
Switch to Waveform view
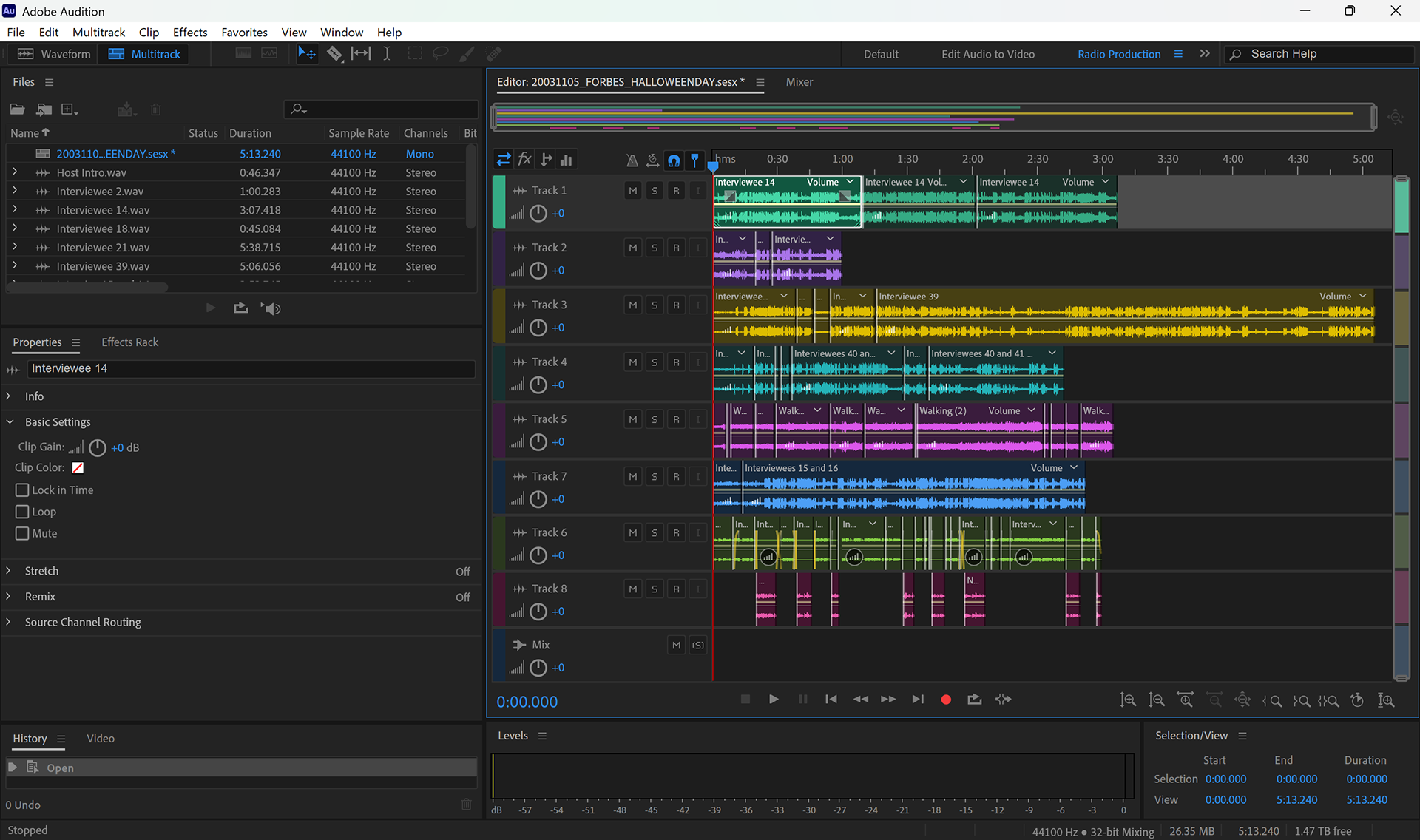pos(54,54)
